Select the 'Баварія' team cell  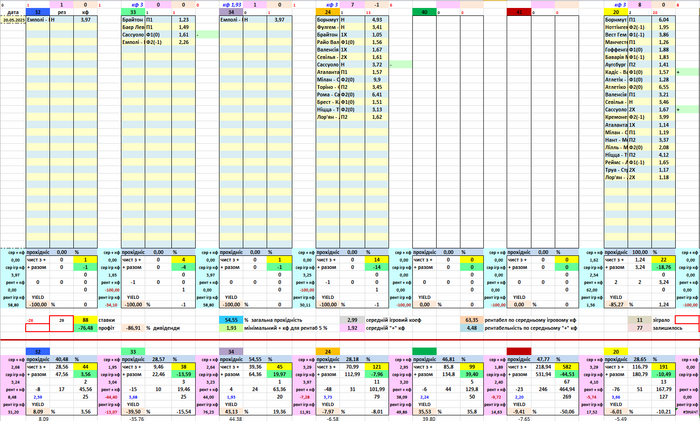(x=616, y=57)
